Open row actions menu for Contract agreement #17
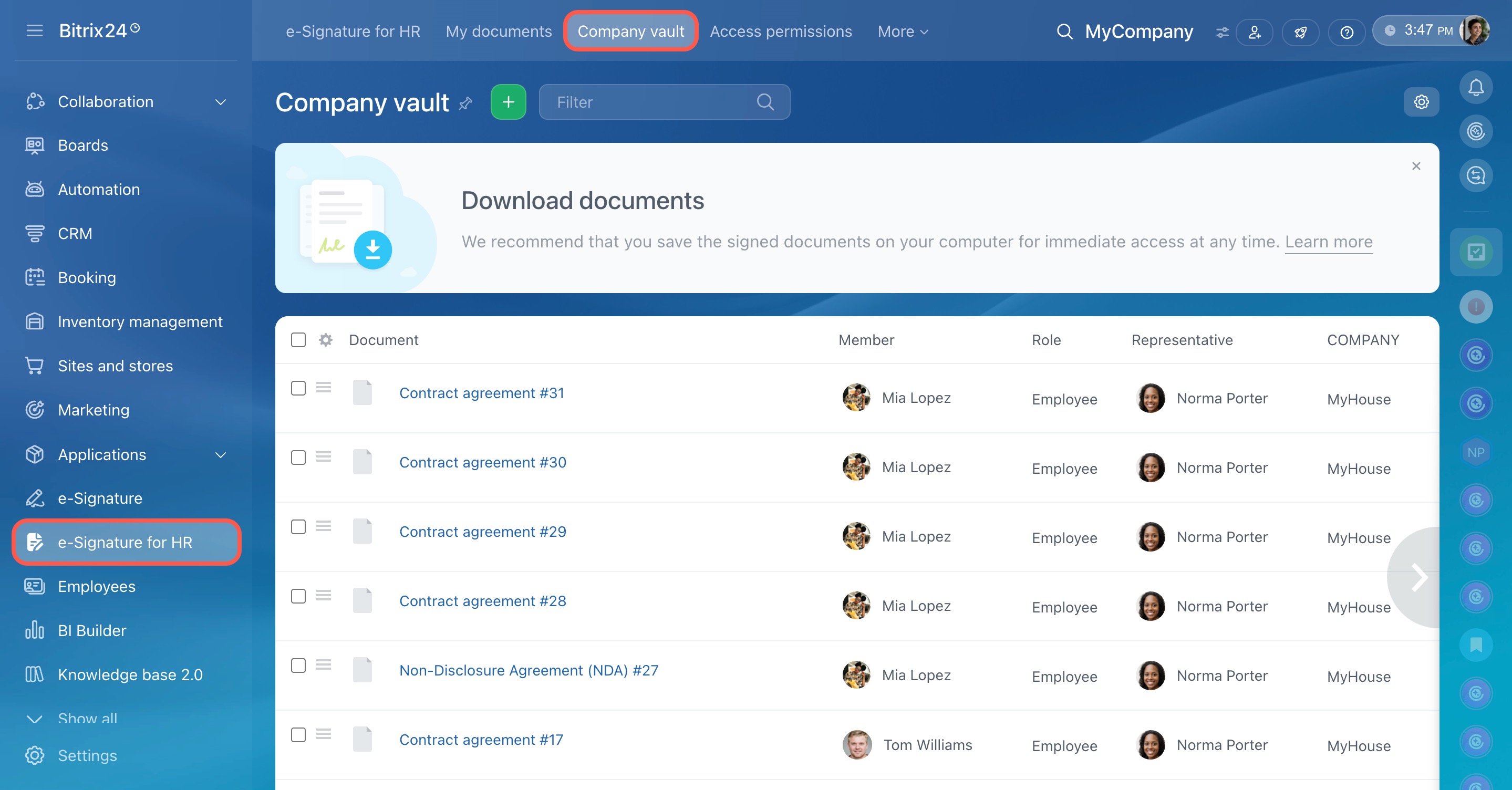The height and width of the screenshot is (790, 1512). 324,734
